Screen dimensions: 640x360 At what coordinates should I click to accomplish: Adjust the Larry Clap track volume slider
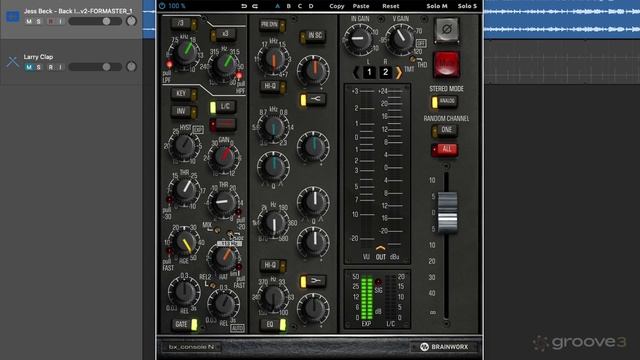pyautogui.click(x=95, y=67)
